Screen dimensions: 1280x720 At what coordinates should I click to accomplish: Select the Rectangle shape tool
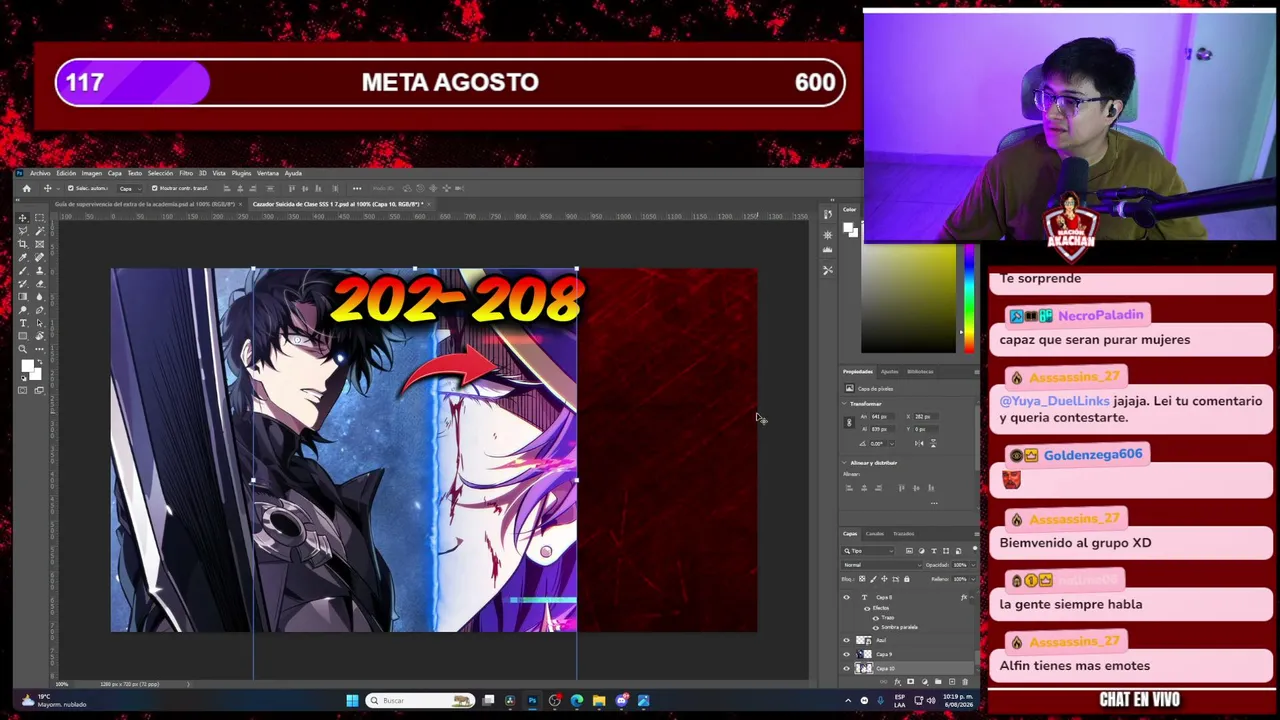(23, 335)
